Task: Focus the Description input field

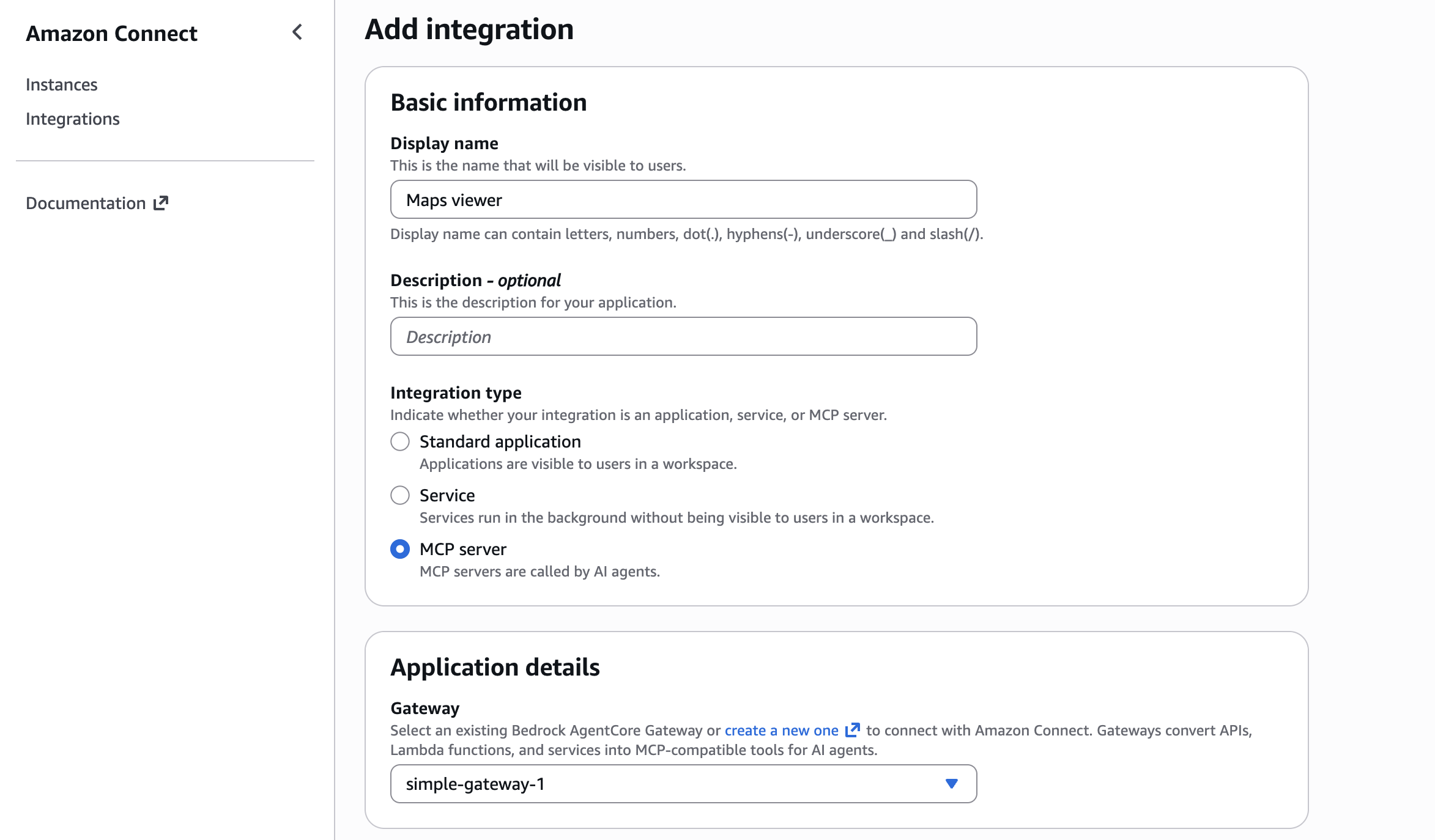Action: [683, 337]
